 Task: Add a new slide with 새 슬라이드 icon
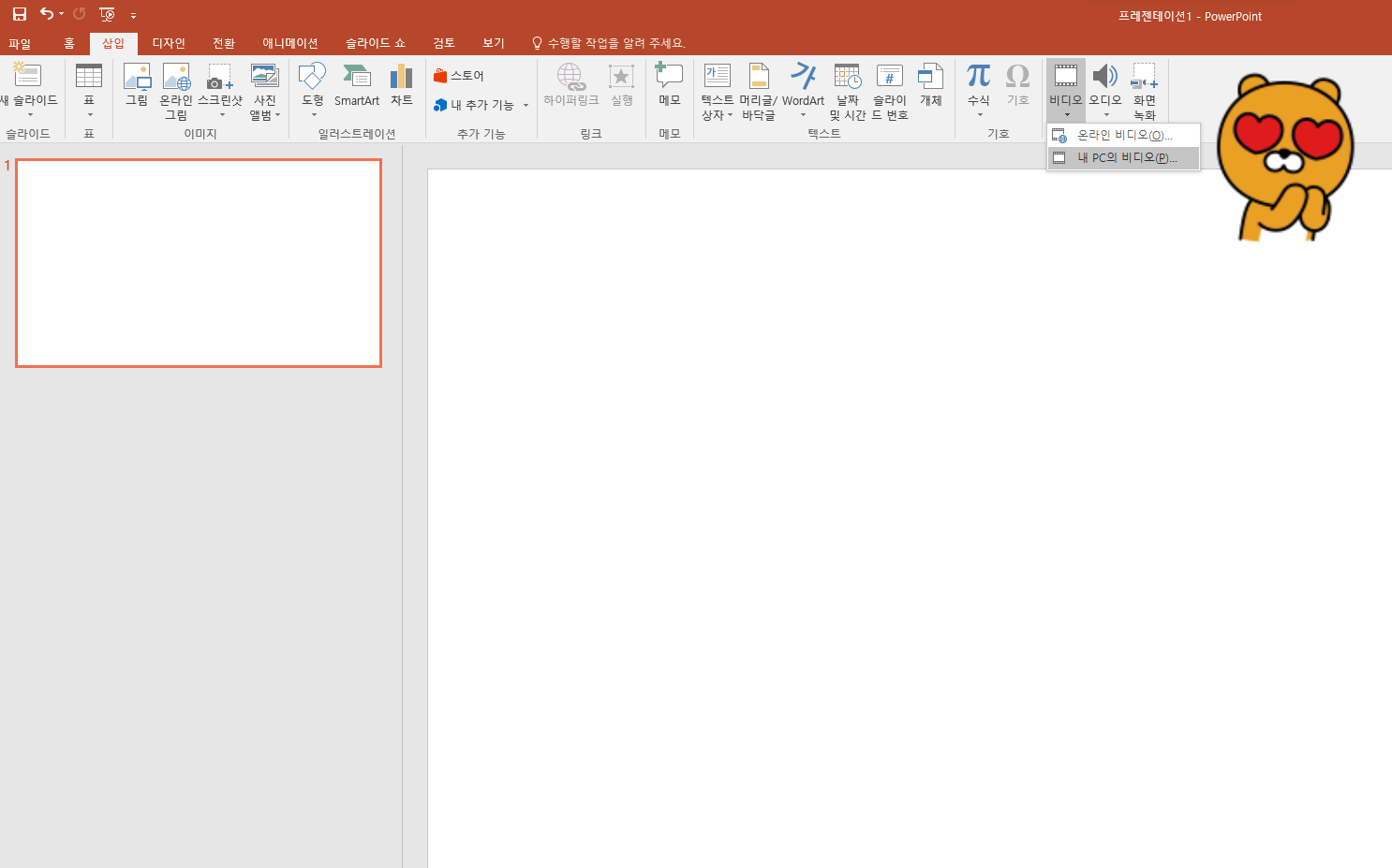(x=28, y=75)
